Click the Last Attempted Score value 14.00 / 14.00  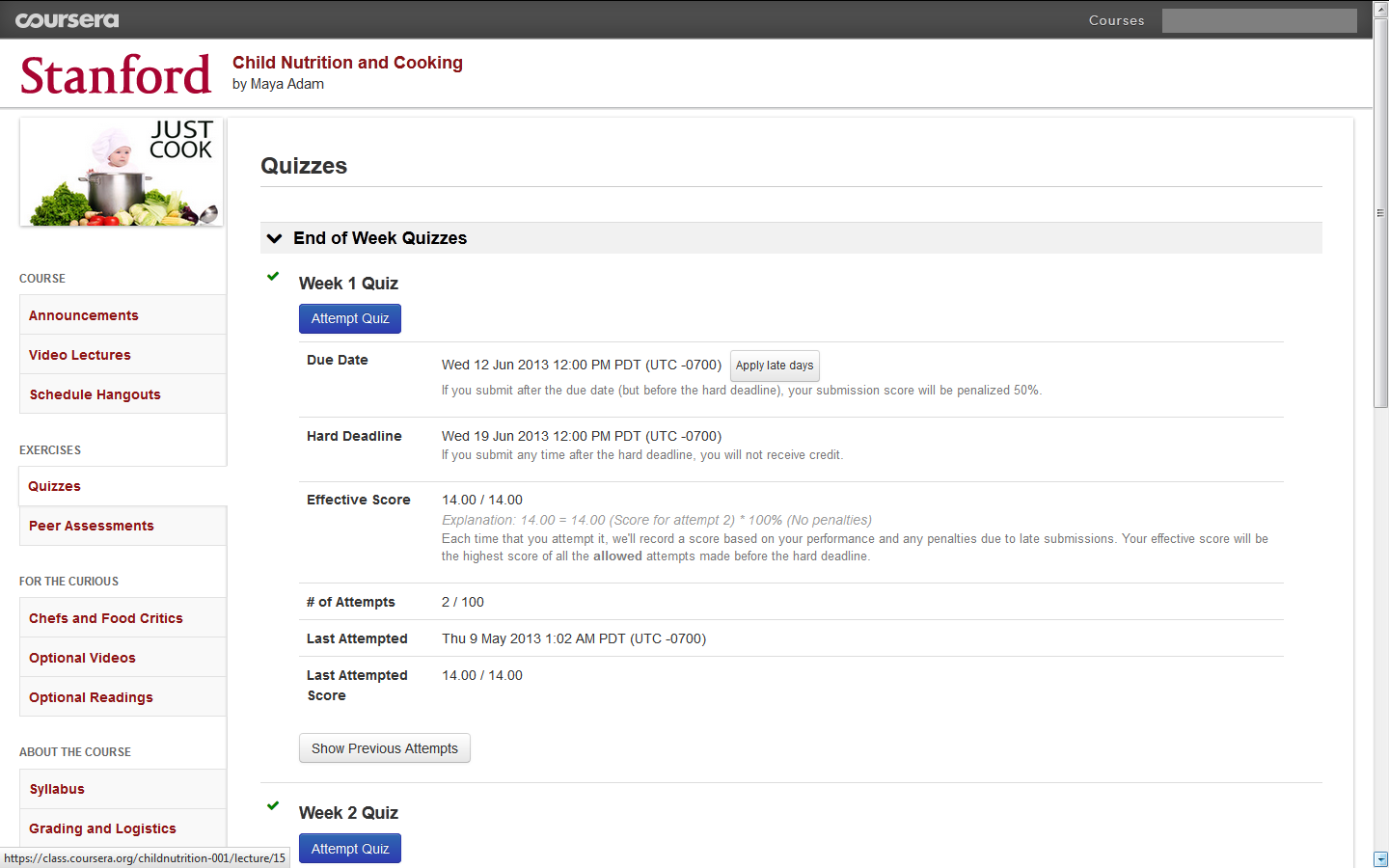coord(482,675)
